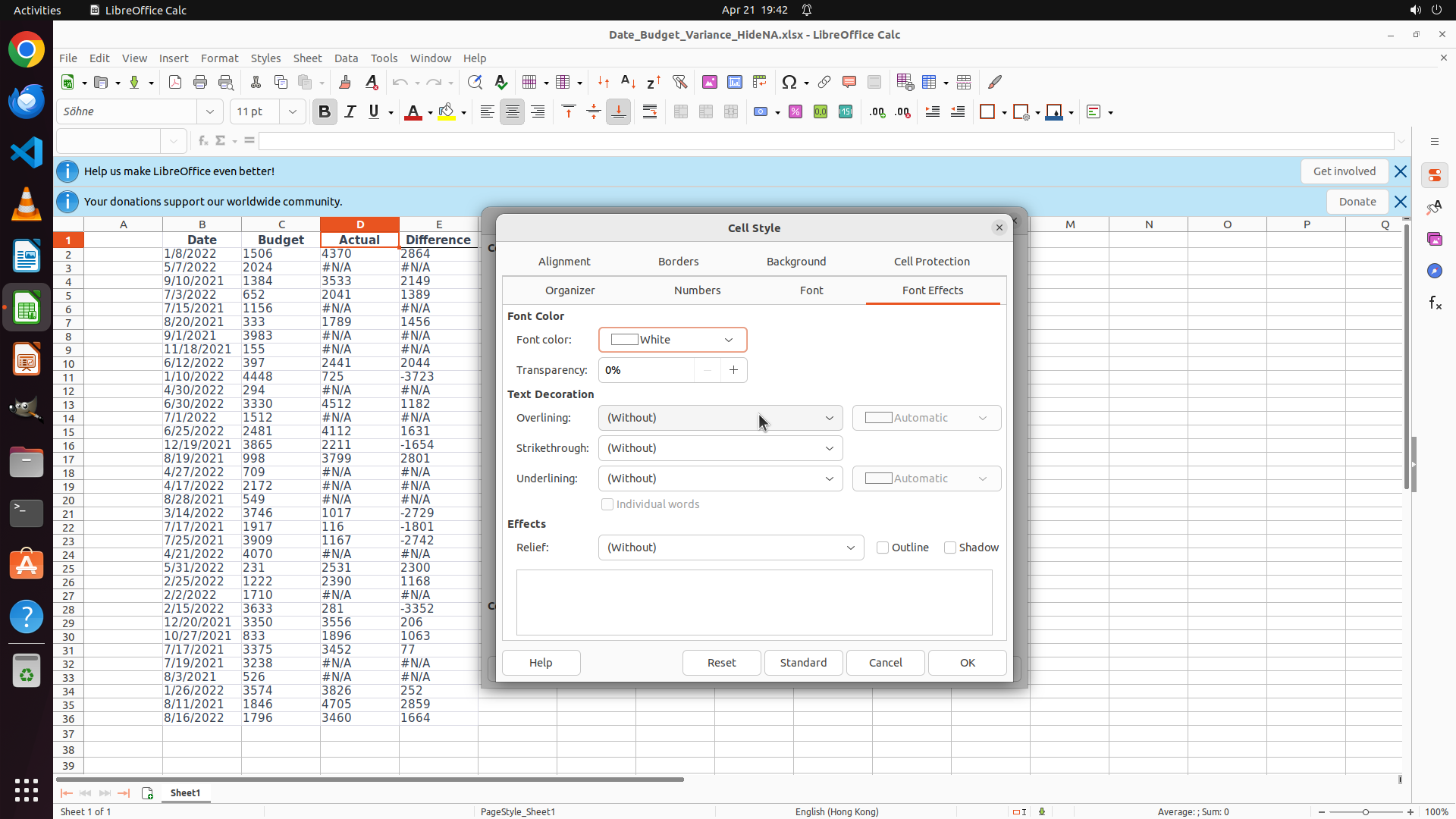
Task: Open the Numbers tab
Action: coord(697,290)
